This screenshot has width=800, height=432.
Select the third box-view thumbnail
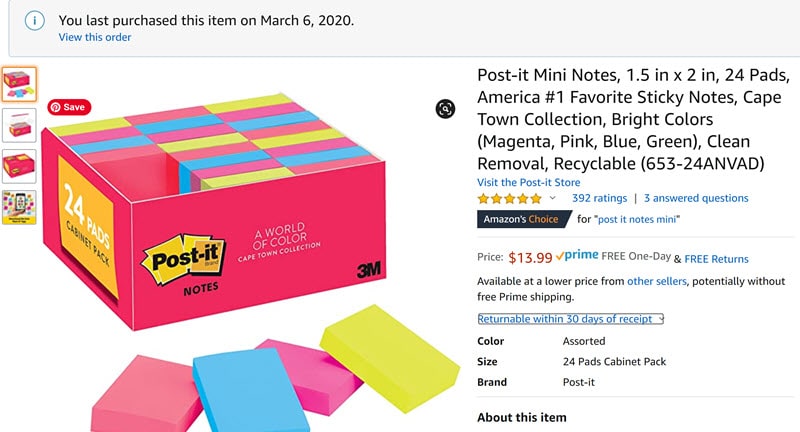(19, 165)
